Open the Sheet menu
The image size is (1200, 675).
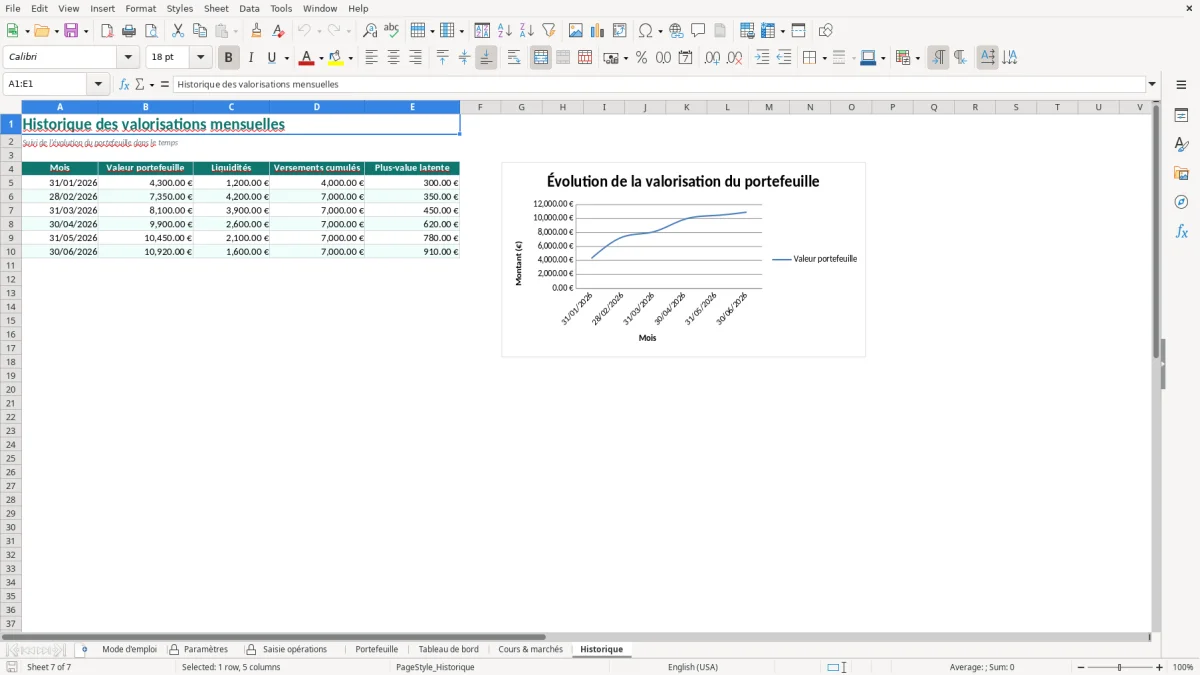[x=216, y=8]
